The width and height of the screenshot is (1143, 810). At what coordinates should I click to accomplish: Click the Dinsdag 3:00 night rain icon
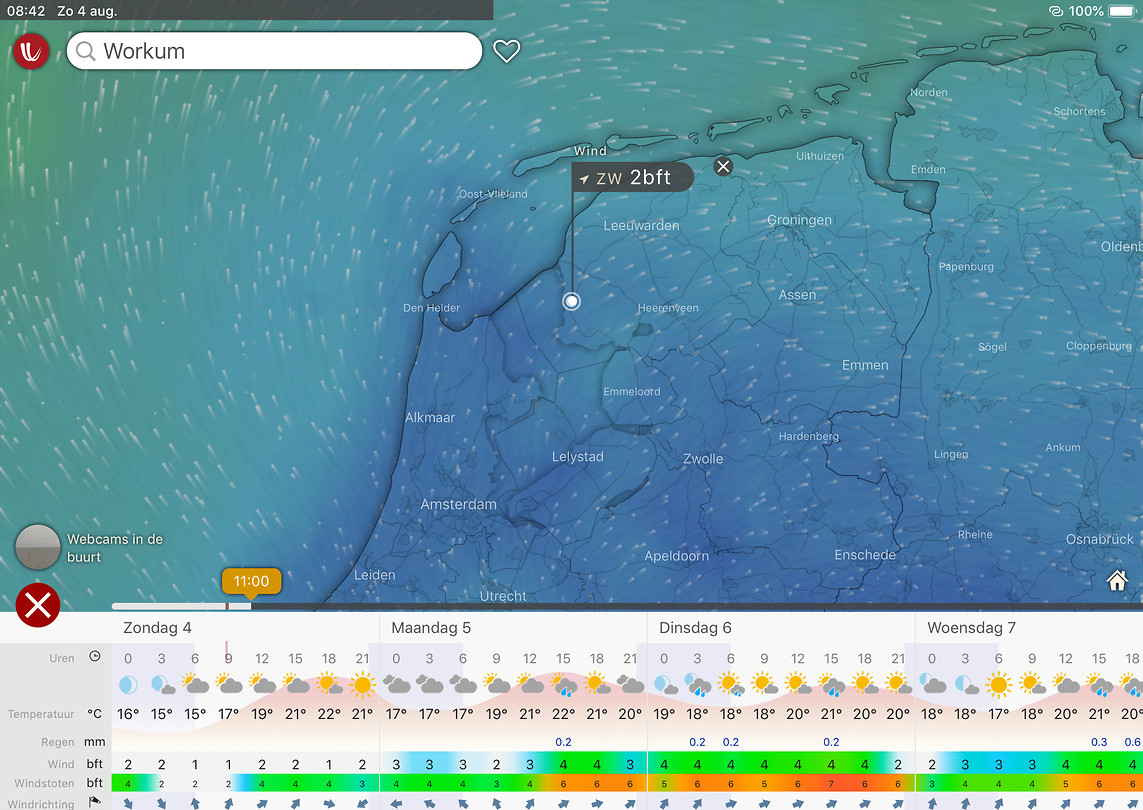698,685
